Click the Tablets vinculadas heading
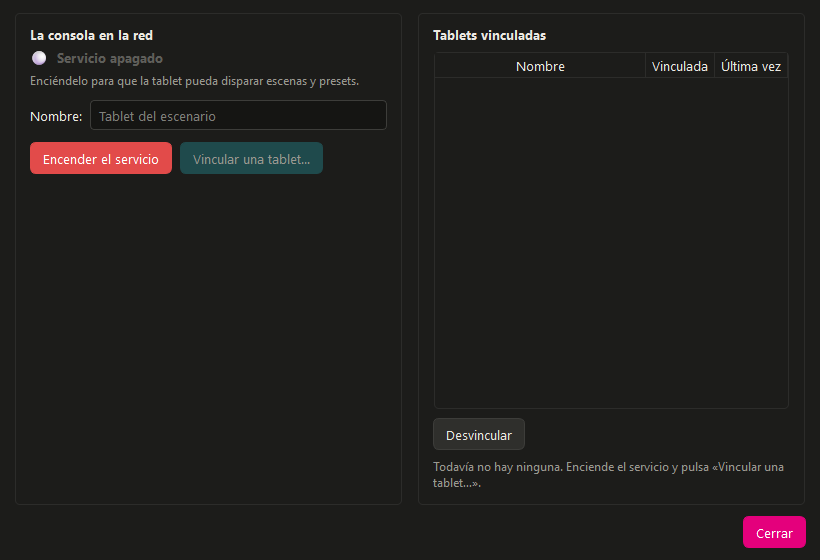 click(489, 36)
